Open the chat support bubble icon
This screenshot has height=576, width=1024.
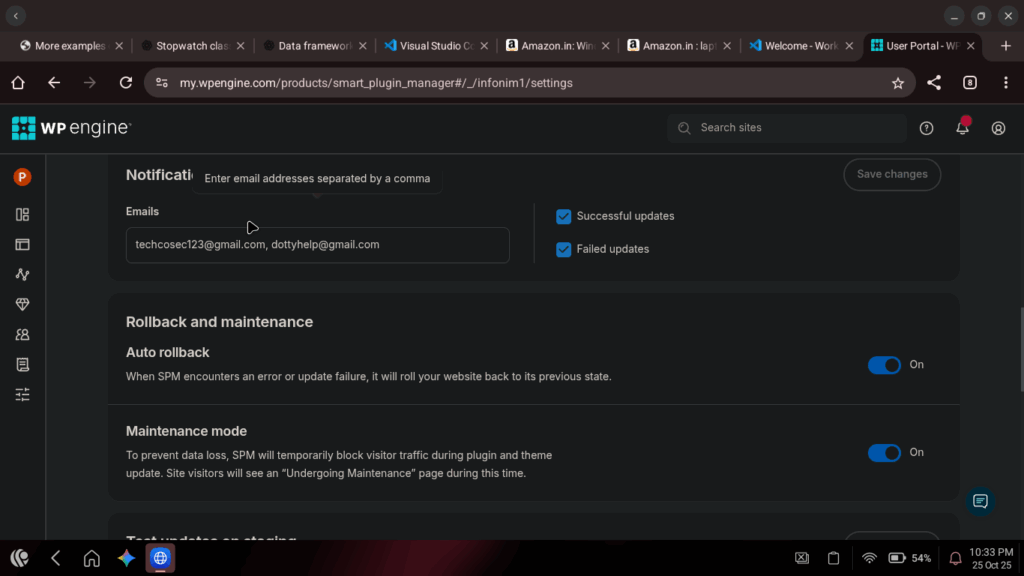point(980,501)
